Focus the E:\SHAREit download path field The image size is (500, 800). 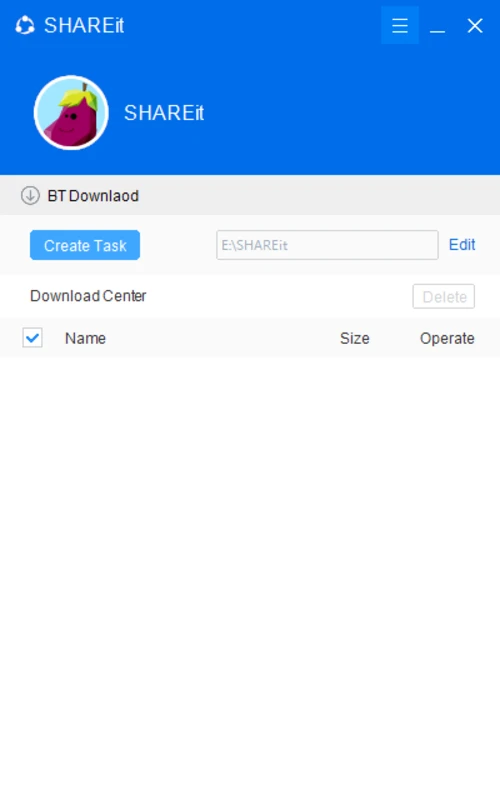pyautogui.click(x=327, y=245)
